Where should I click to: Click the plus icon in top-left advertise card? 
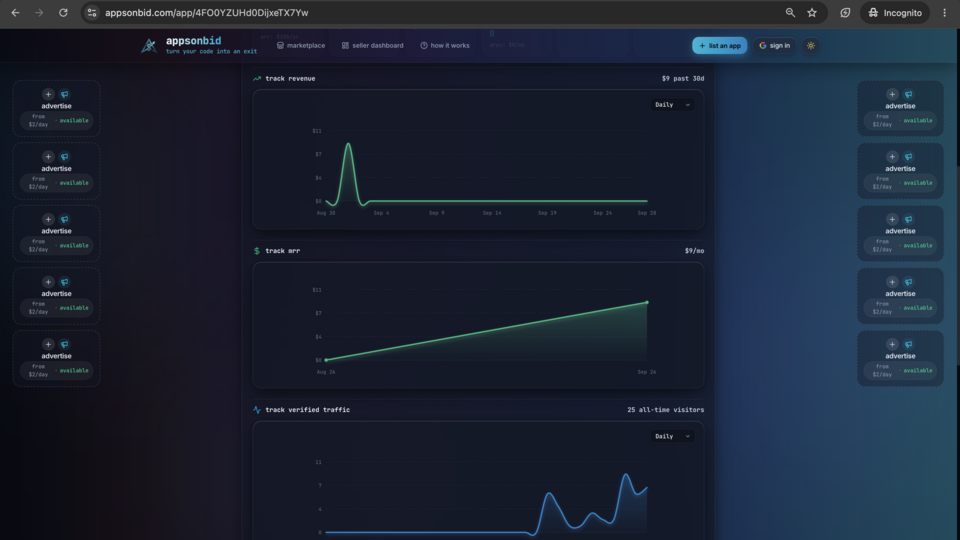[x=48, y=94]
